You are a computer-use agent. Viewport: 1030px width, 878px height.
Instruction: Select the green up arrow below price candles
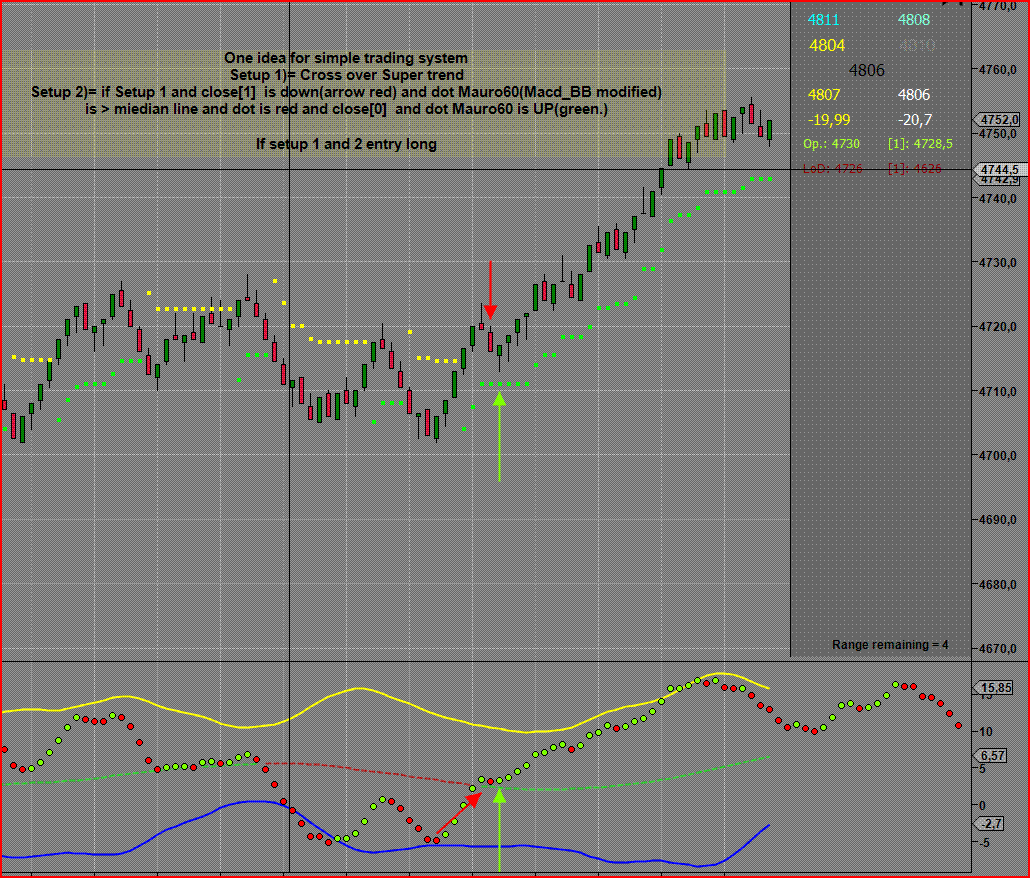pyautogui.click(x=499, y=437)
